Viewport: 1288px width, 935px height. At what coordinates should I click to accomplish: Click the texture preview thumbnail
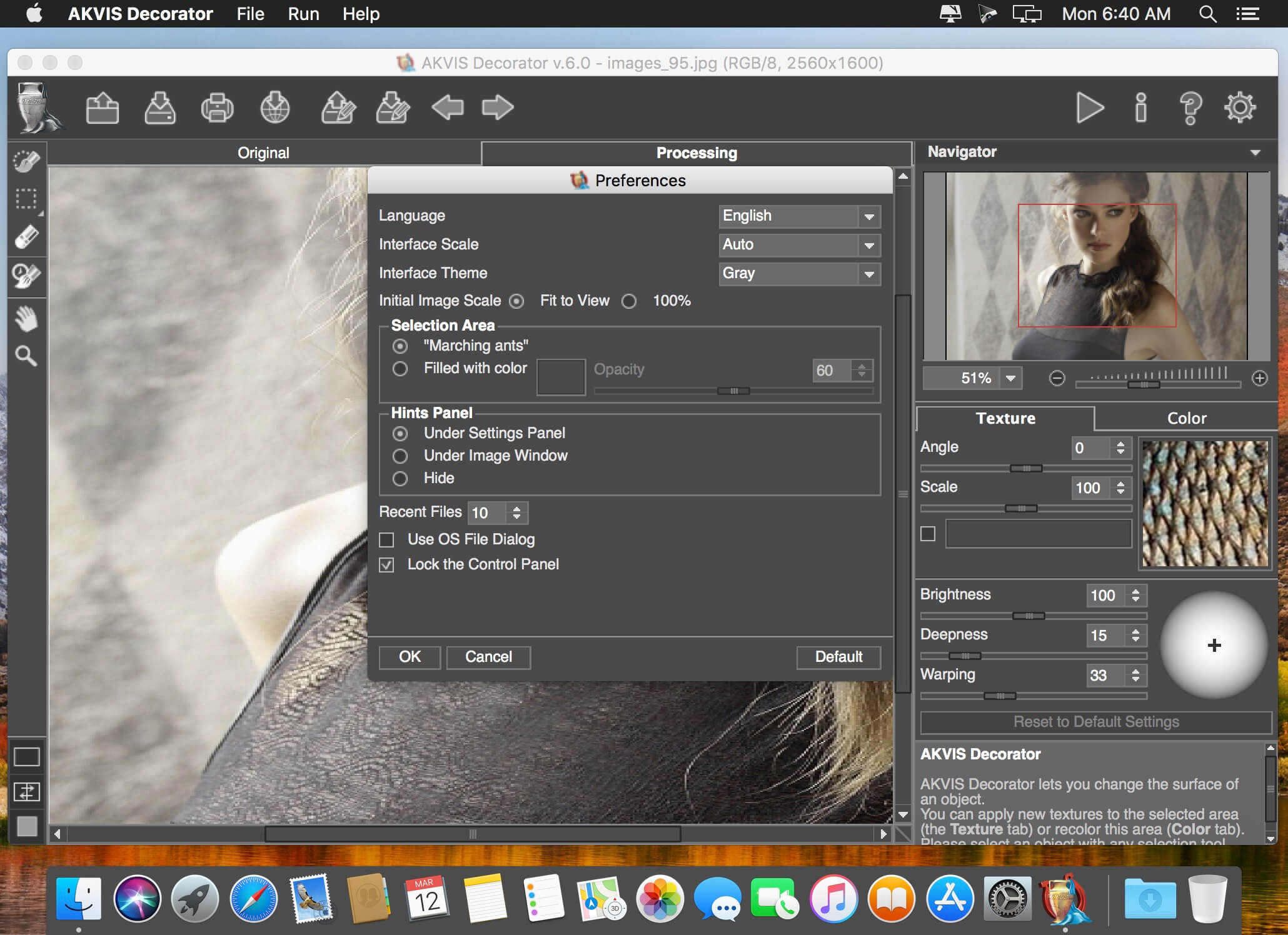tap(1205, 504)
